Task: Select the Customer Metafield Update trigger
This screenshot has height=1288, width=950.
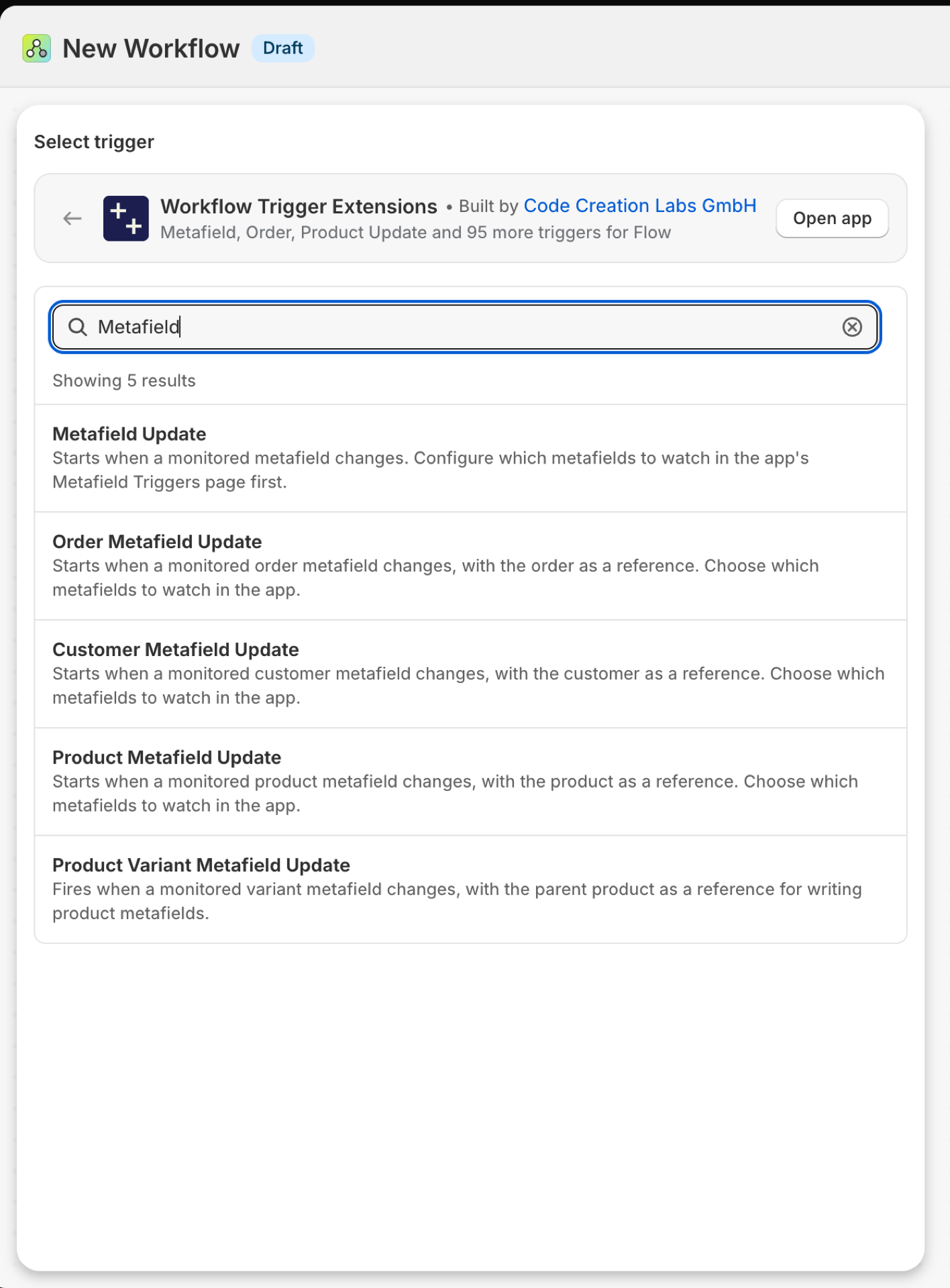Action: [471, 674]
